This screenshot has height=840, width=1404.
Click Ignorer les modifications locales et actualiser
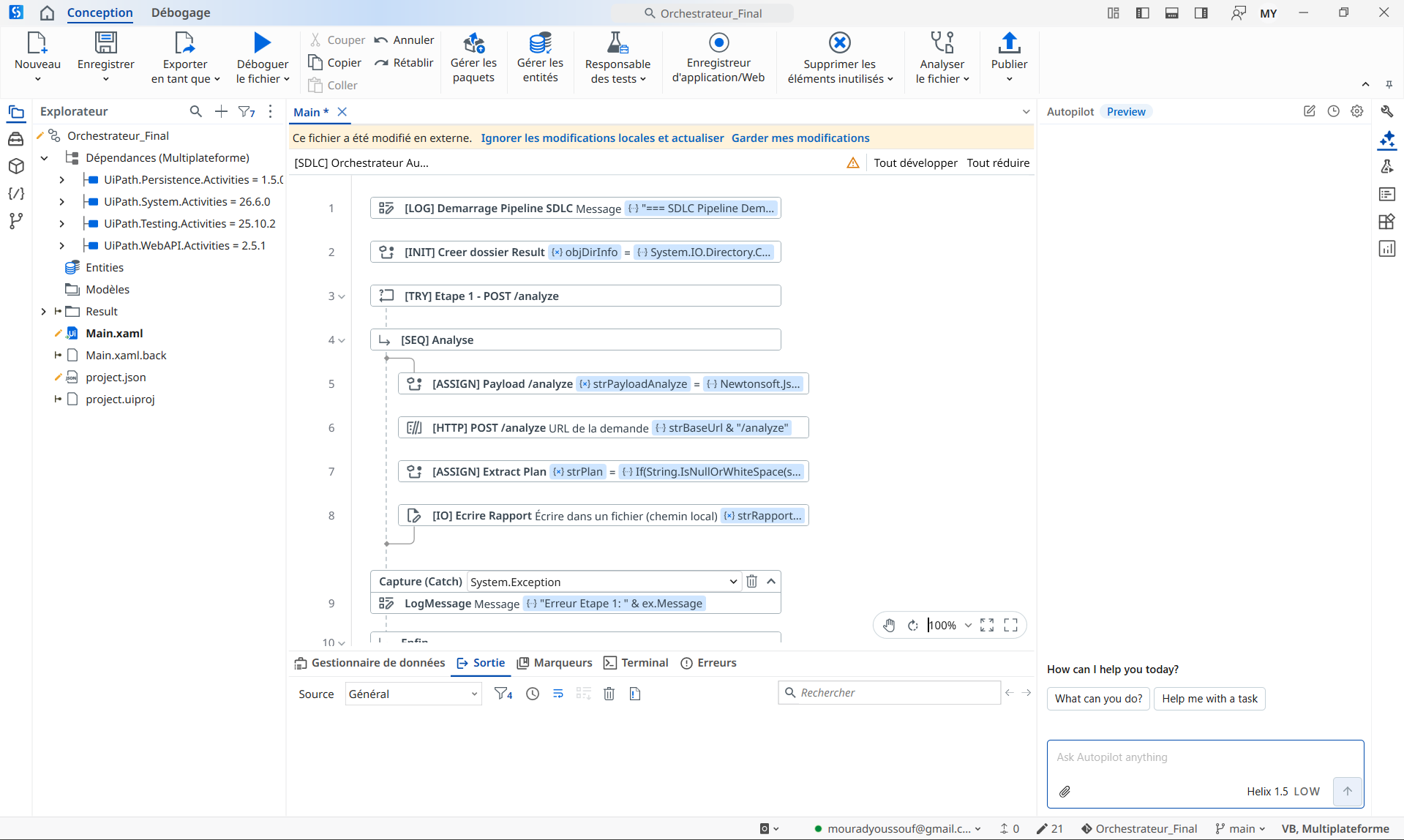click(x=602, y=138)
